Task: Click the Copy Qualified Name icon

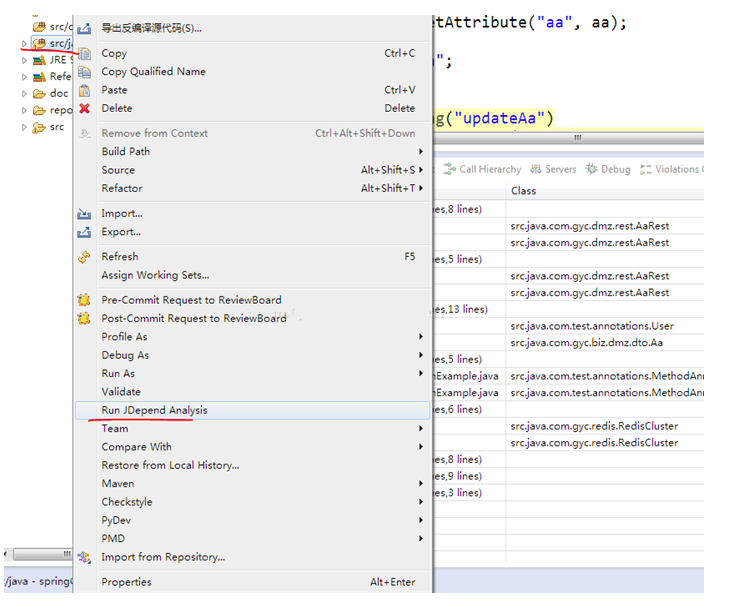Action: click(x=84, y=72)
